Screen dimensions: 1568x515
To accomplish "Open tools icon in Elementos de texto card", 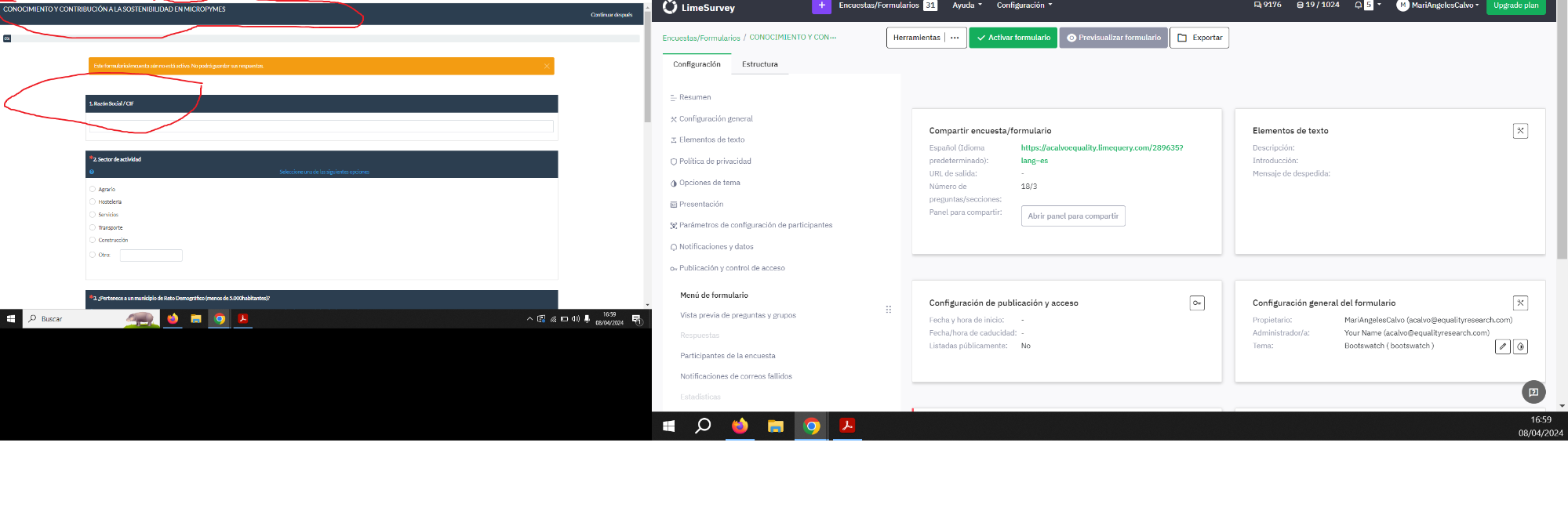I will (1520, 131).
